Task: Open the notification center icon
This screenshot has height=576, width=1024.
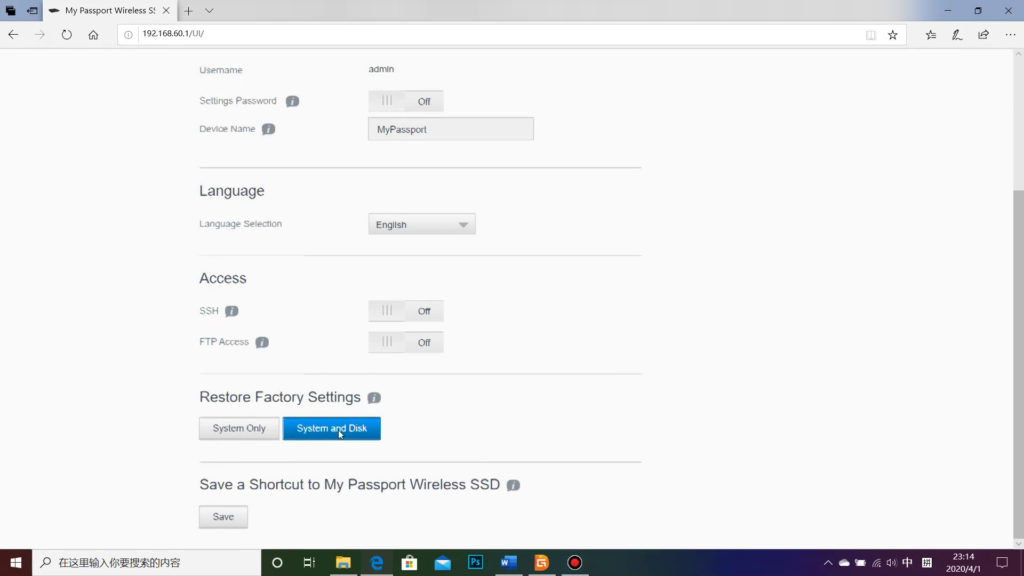Action: [x=1002, y=562]
